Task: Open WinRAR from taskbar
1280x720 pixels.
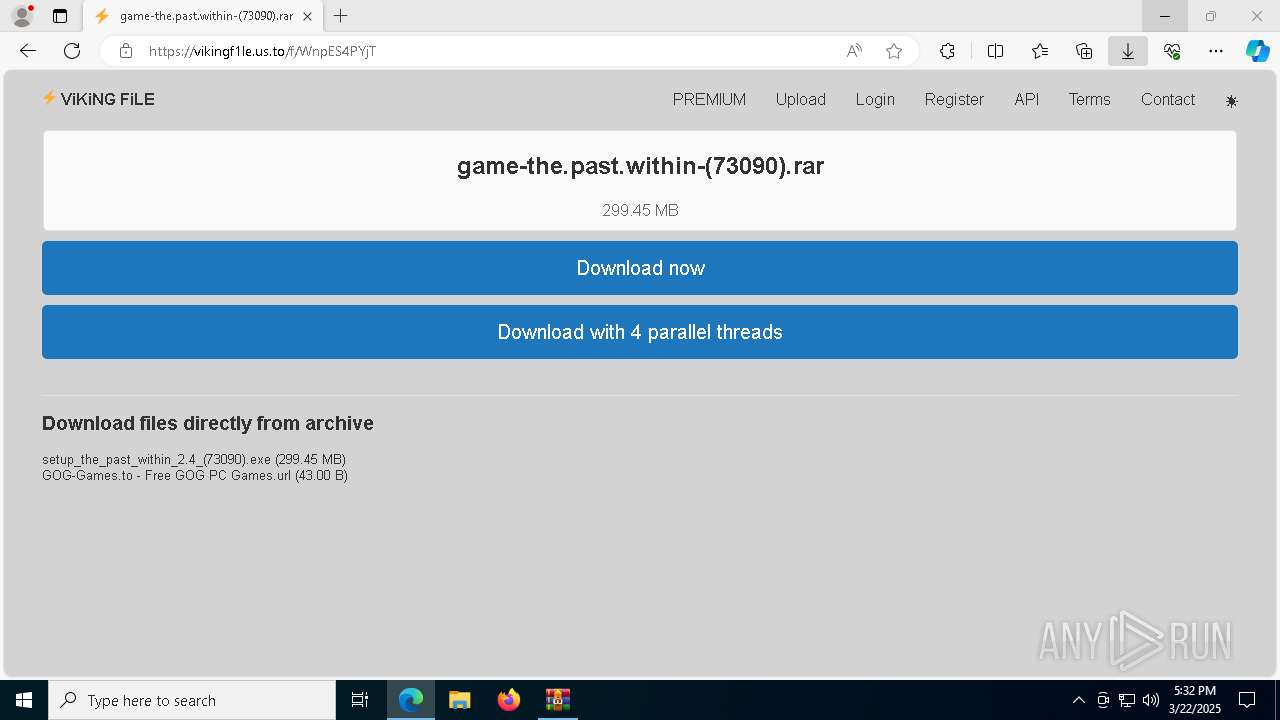Action: pyautogui.click(x=558, y=700)
